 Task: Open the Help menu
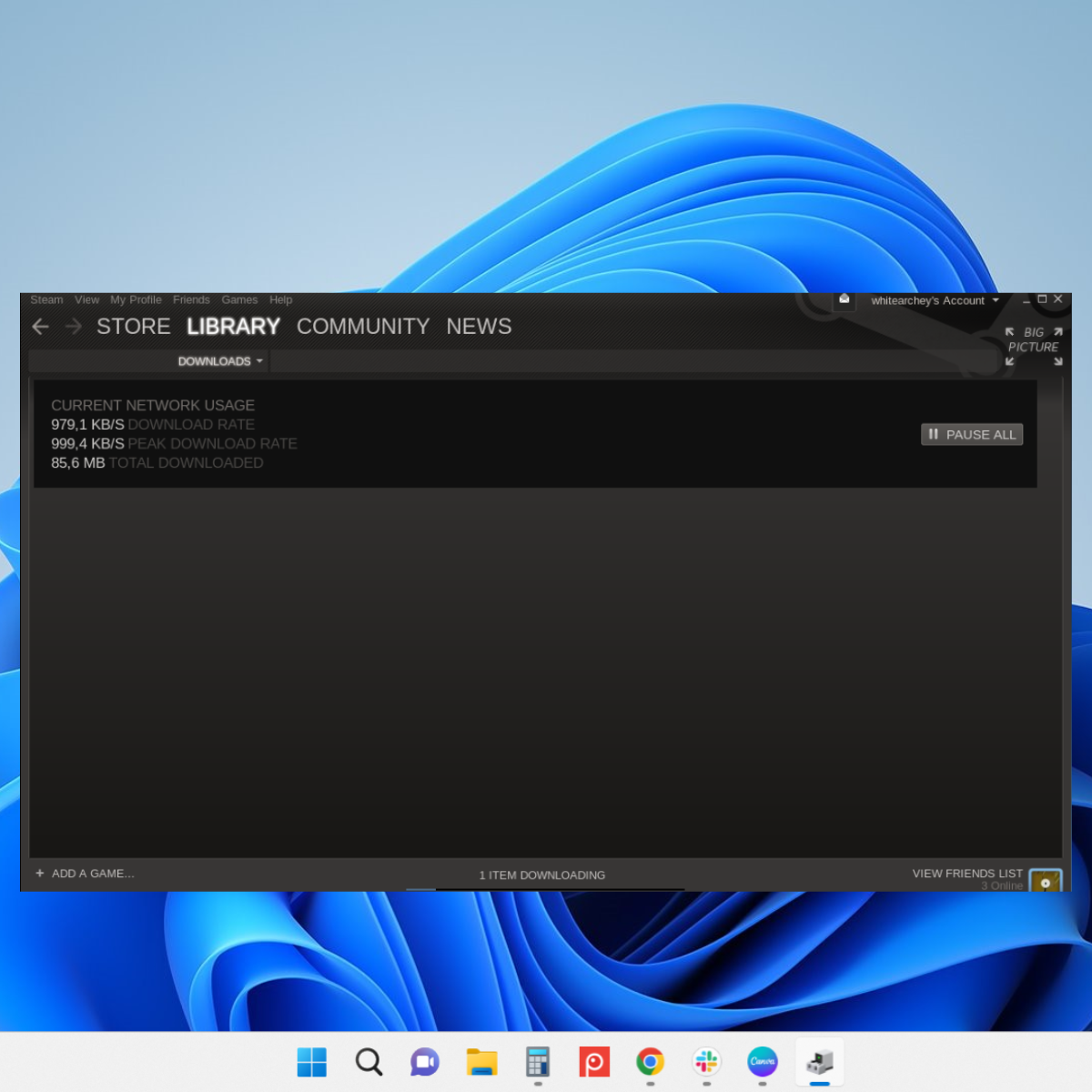280,299
